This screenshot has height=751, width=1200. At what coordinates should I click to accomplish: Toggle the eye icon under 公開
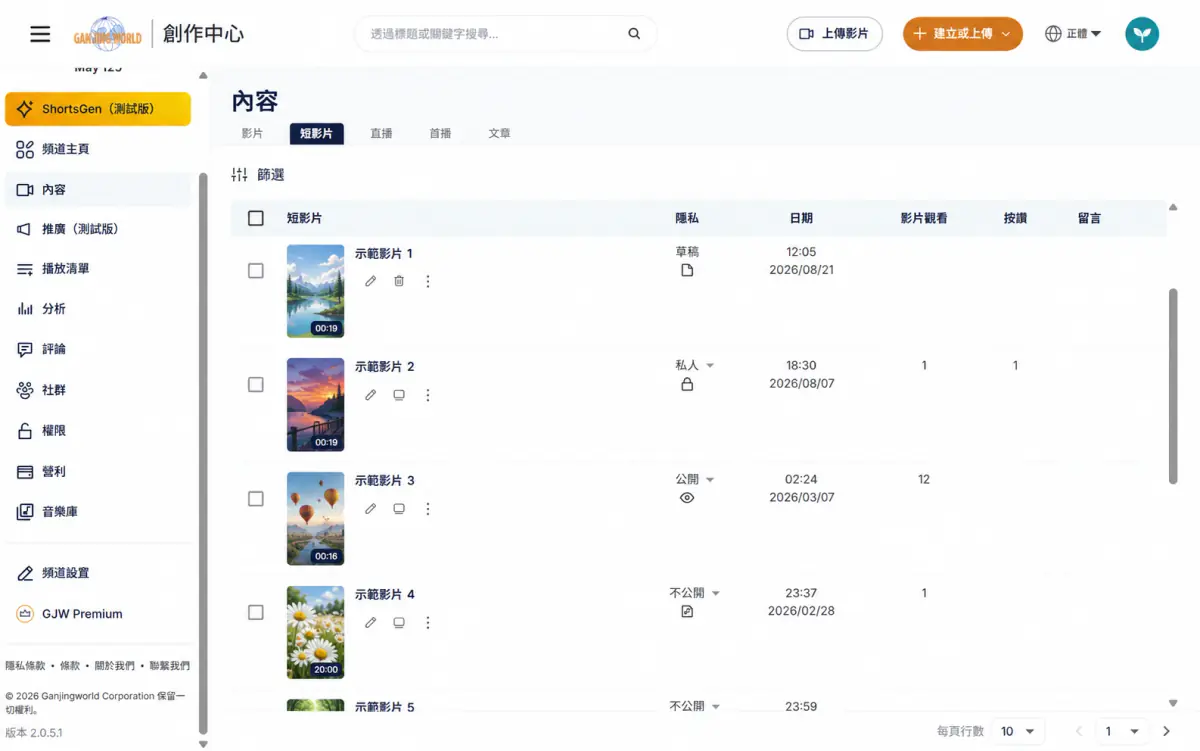pyautogui.click(x=687, y=497)
